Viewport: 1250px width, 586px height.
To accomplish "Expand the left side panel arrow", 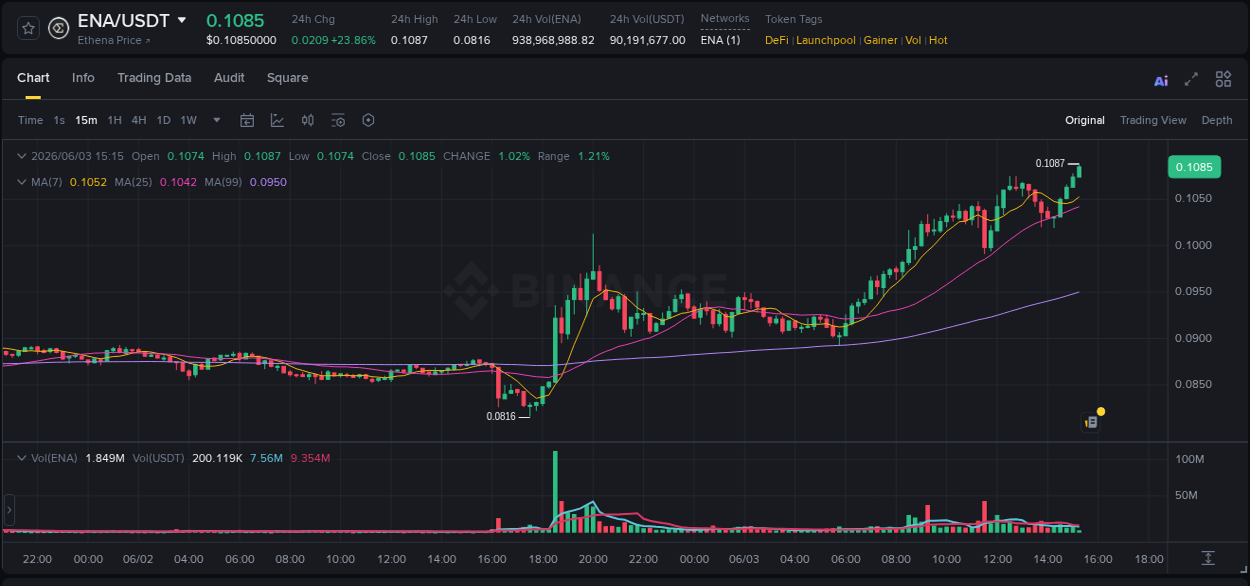I will pos(9,510).
